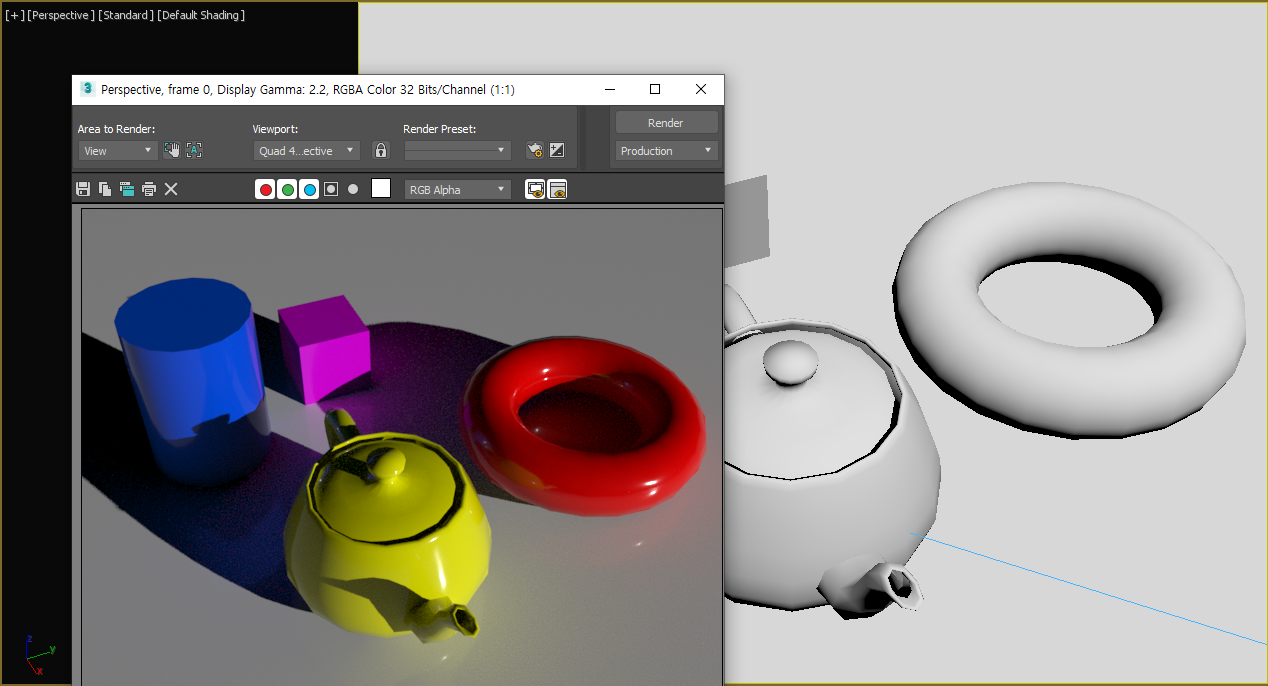
Task: Save the rendered image
Action: click(83, 189)
